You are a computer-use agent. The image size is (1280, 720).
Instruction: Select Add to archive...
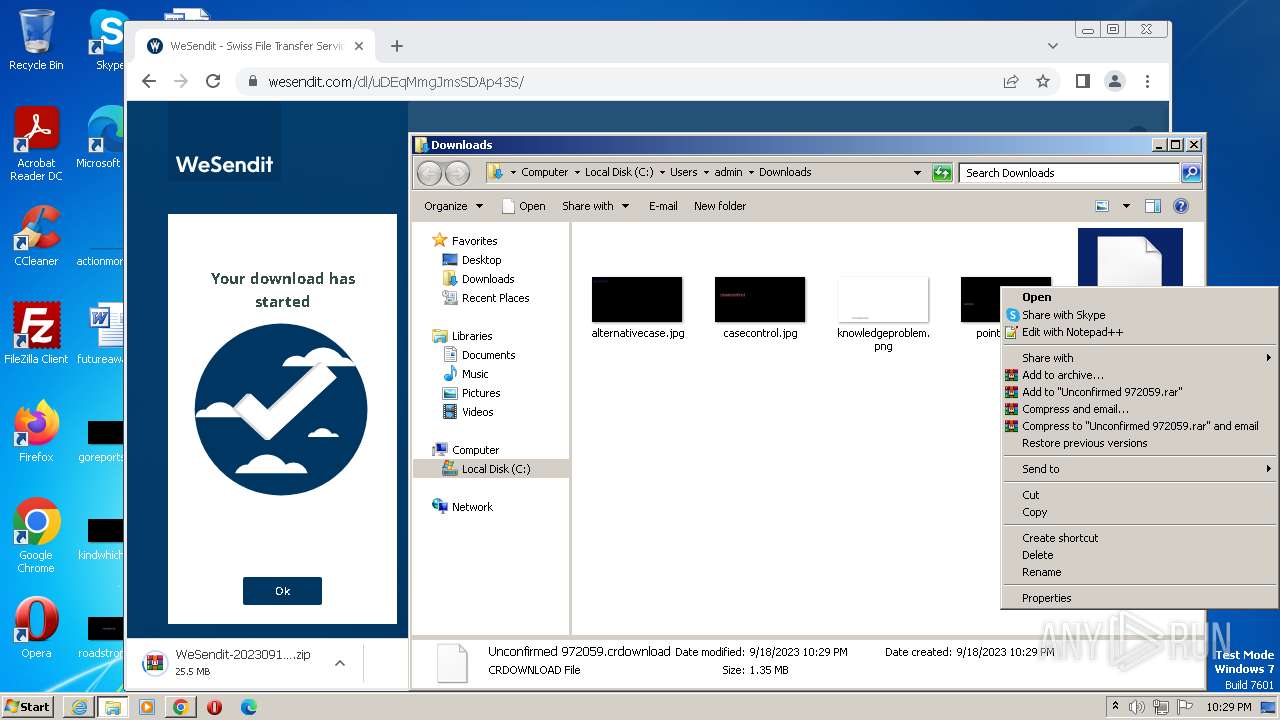coord(1140,375)
